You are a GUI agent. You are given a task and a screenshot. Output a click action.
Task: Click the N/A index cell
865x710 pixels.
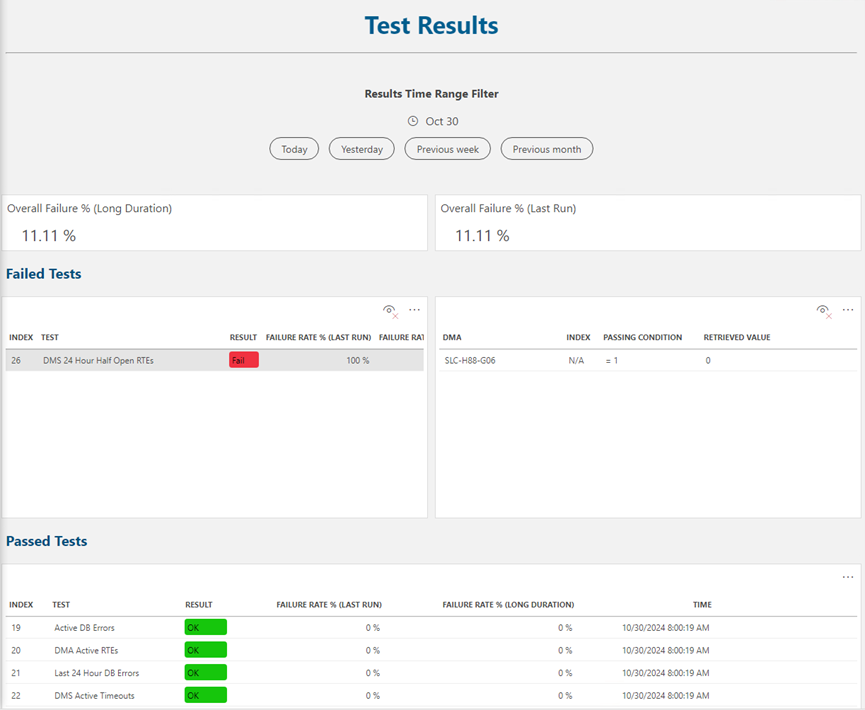click(576, 360)
